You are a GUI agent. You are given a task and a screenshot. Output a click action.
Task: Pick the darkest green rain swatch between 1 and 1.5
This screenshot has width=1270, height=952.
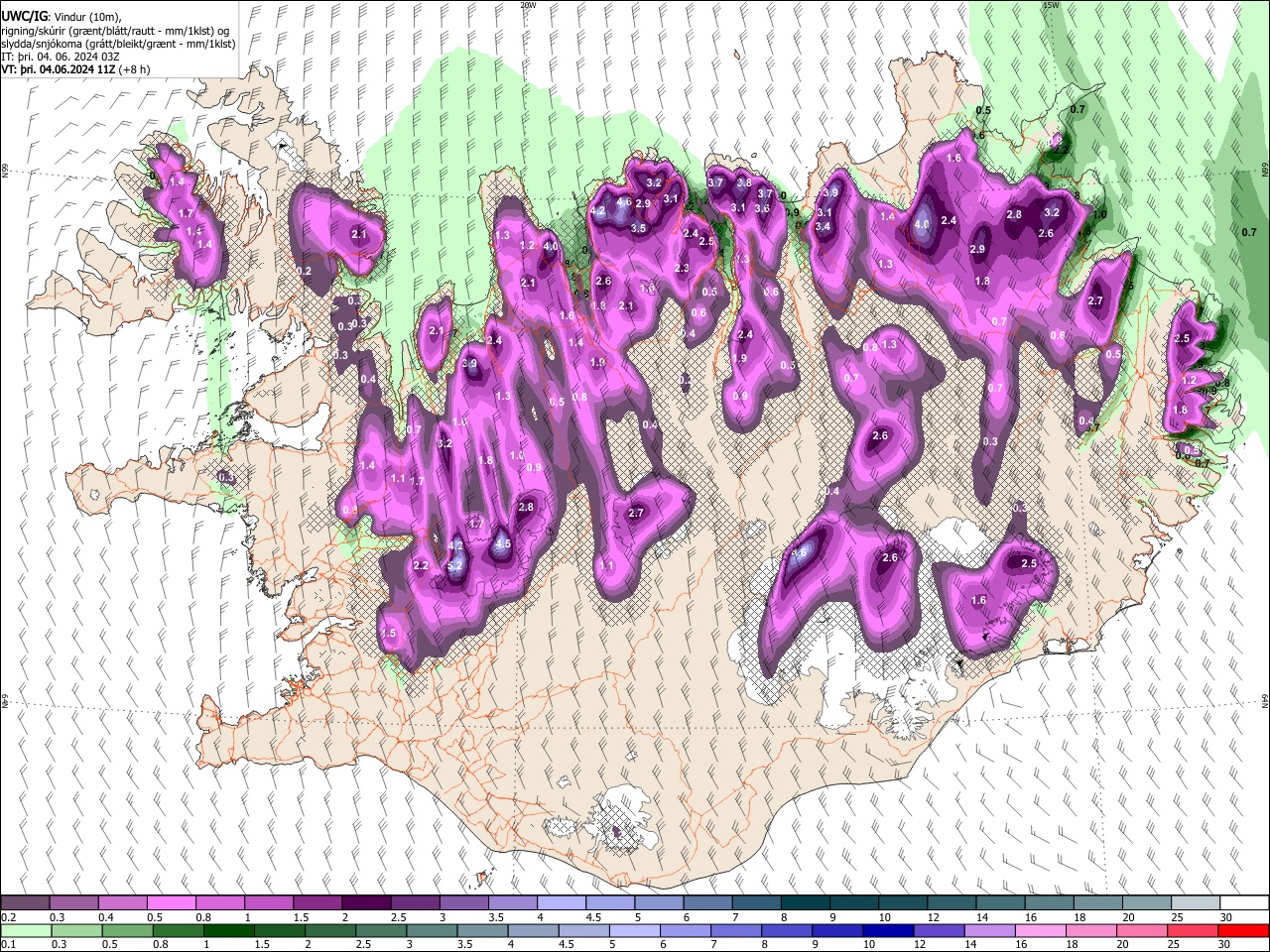[230, 931]
